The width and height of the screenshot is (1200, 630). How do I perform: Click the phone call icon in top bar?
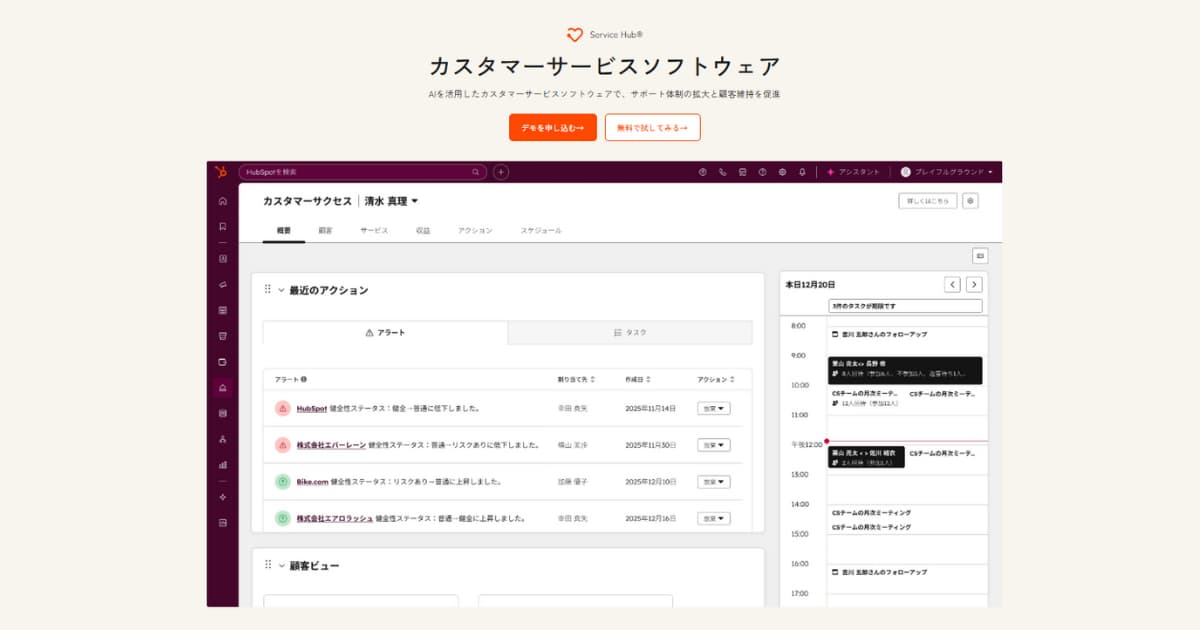[722, 172]
